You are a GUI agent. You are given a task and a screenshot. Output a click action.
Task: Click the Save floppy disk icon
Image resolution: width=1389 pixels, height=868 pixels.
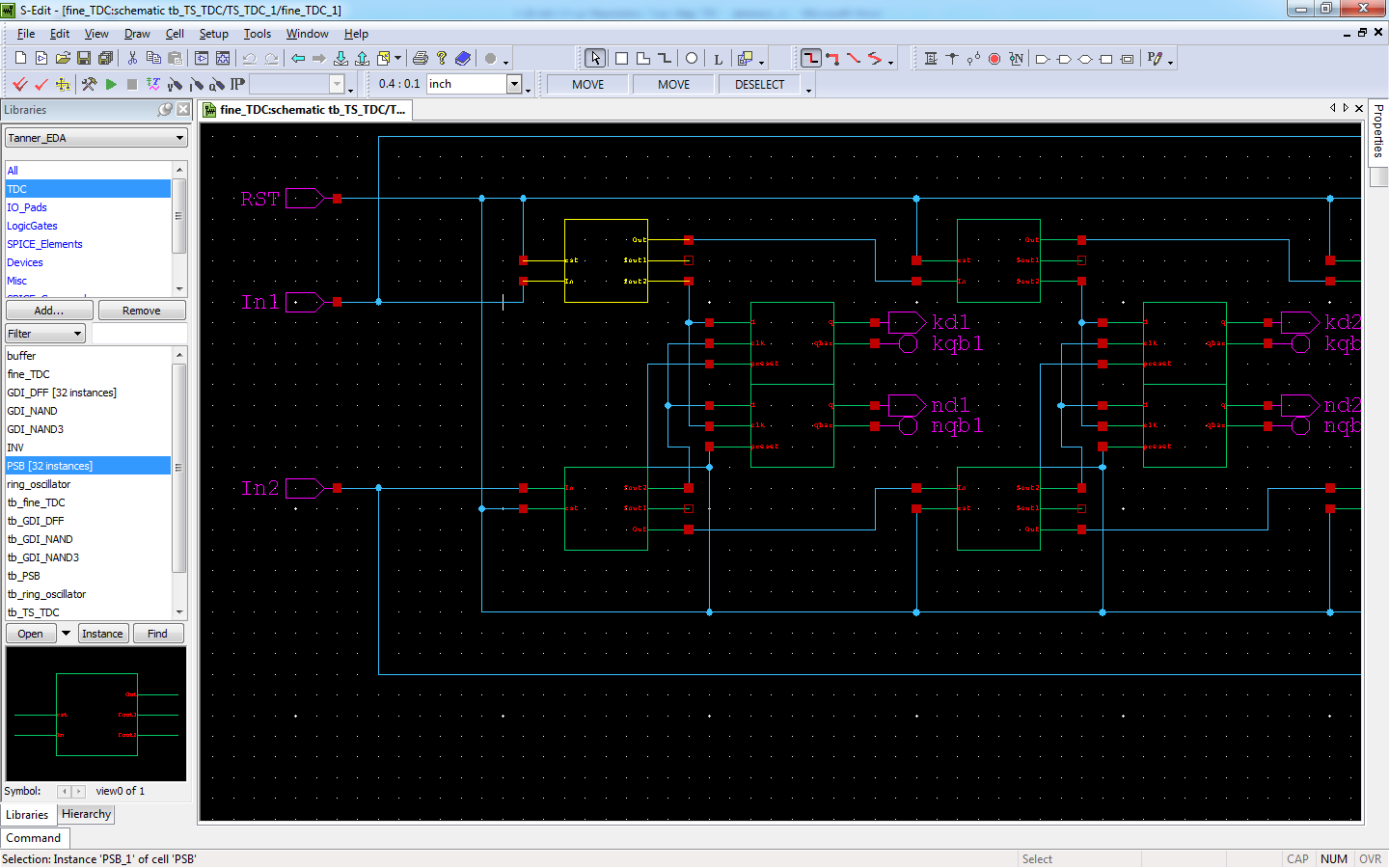tap(84, 59)
